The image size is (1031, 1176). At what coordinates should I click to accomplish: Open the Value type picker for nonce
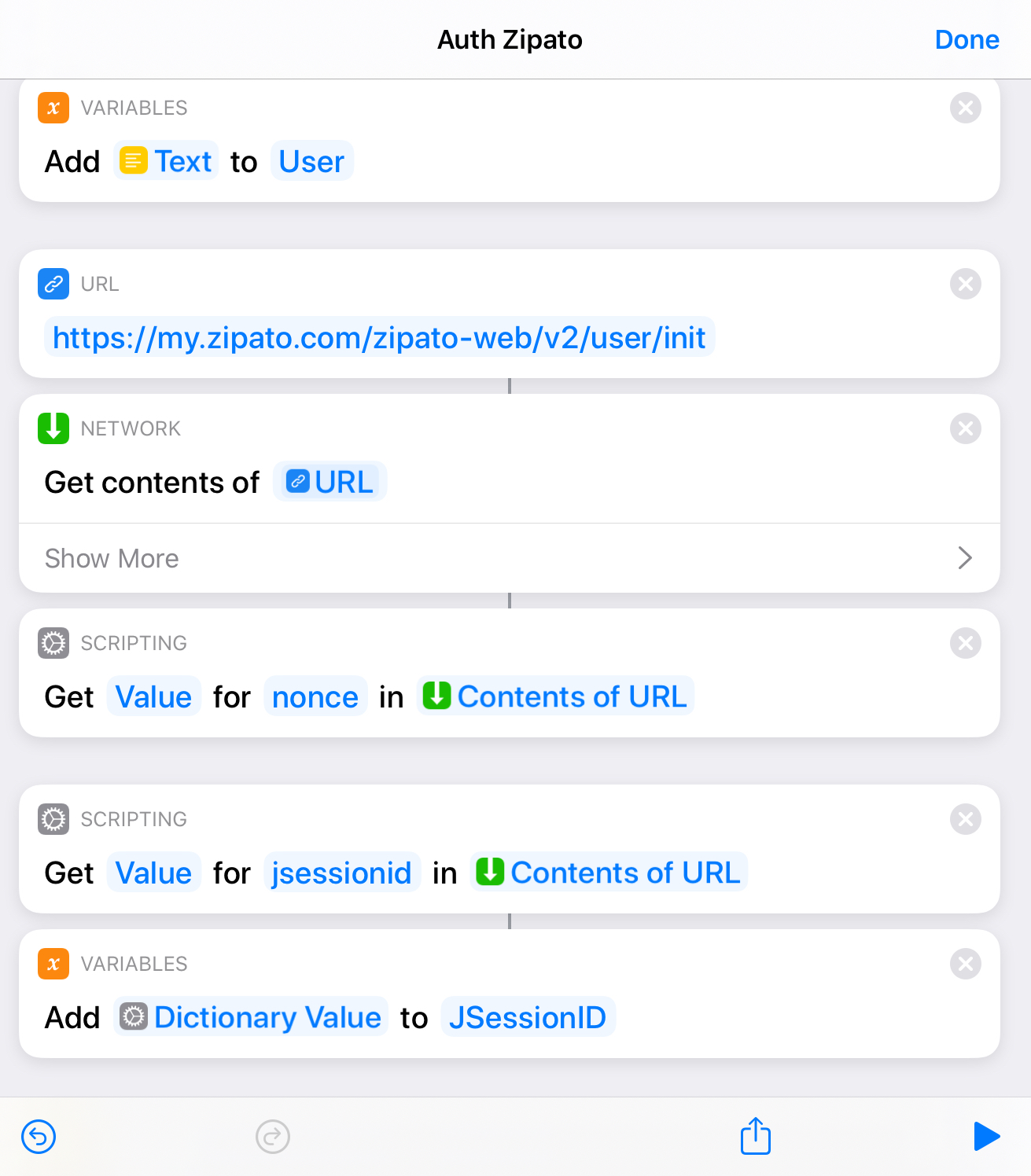[153, 696]
